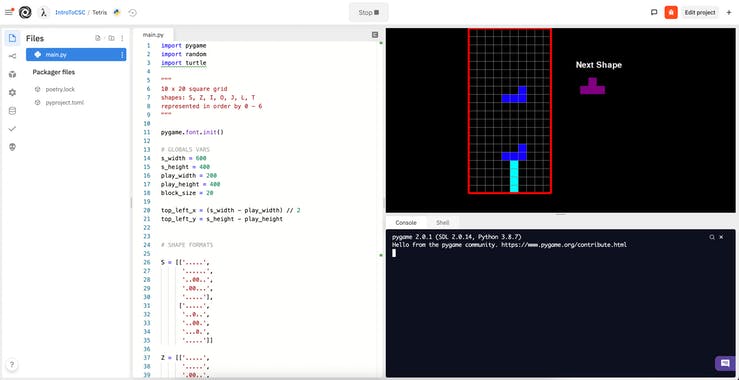Click the cyan I-piece in the Tetris grid
This screenshot has height=380, width=739.
514,176
